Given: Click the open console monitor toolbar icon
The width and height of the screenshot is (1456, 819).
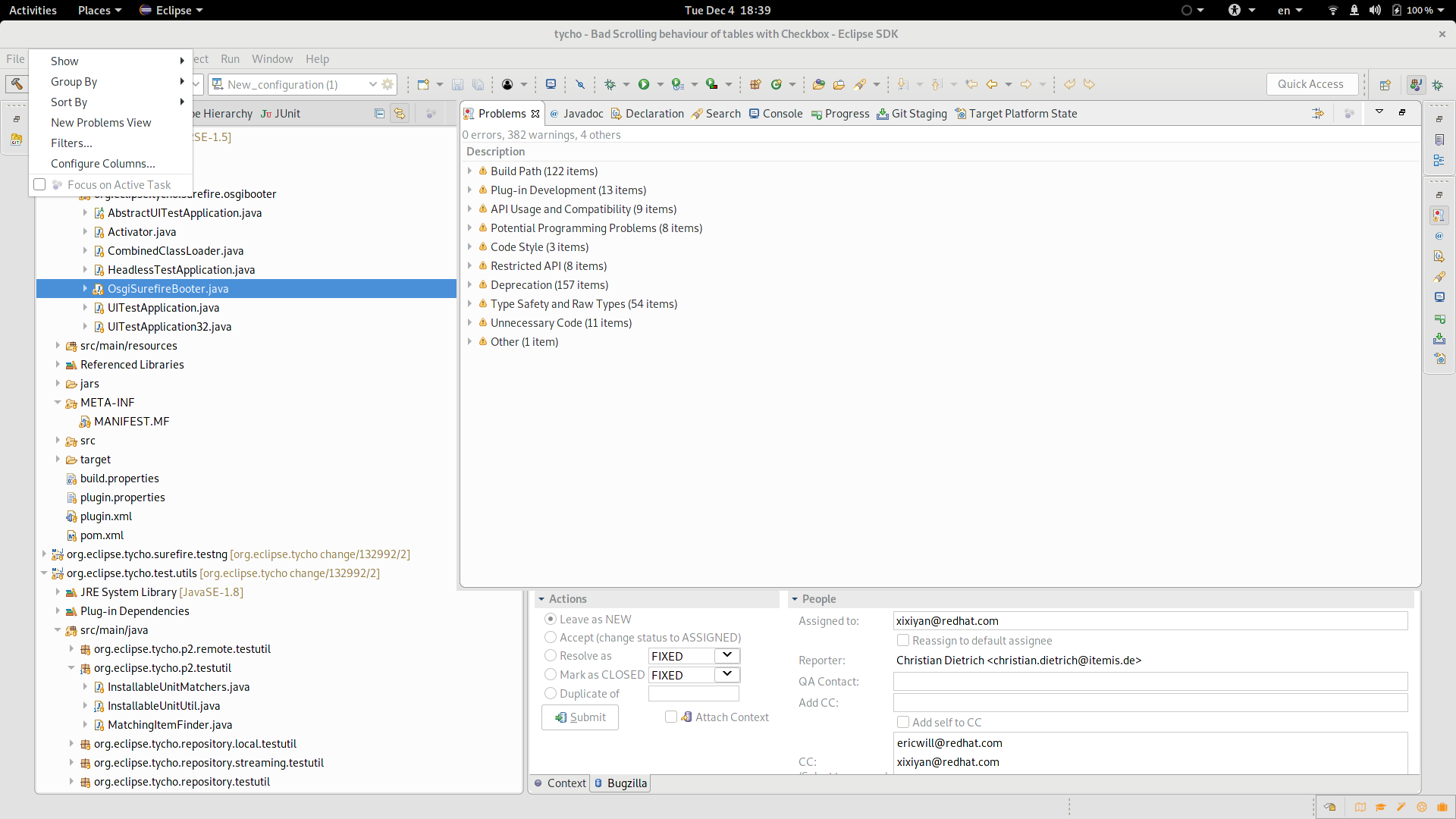Looking at the screenshot, I should point(551,84).
